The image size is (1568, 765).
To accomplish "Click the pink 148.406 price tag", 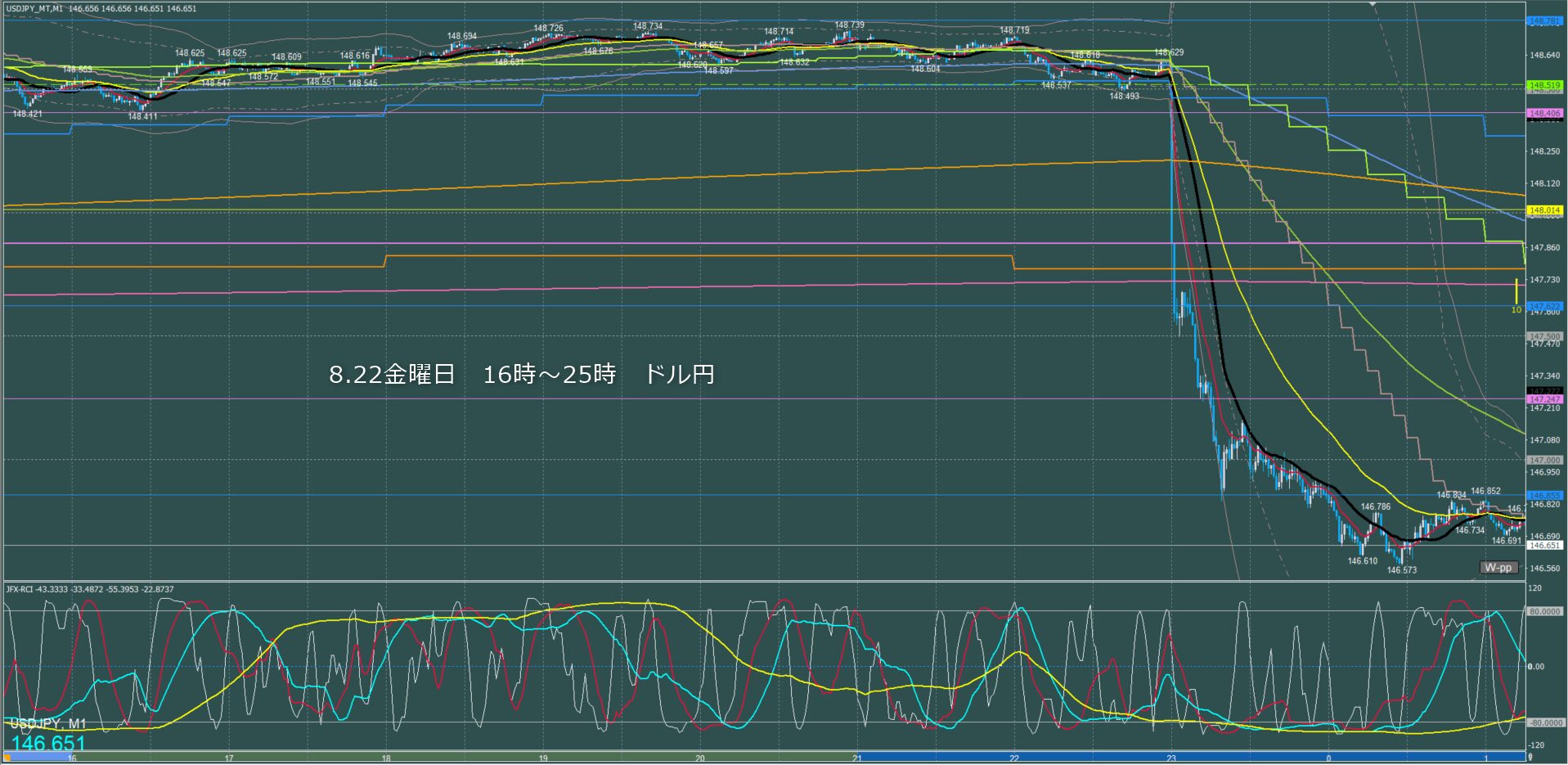I will [1544, 114].
